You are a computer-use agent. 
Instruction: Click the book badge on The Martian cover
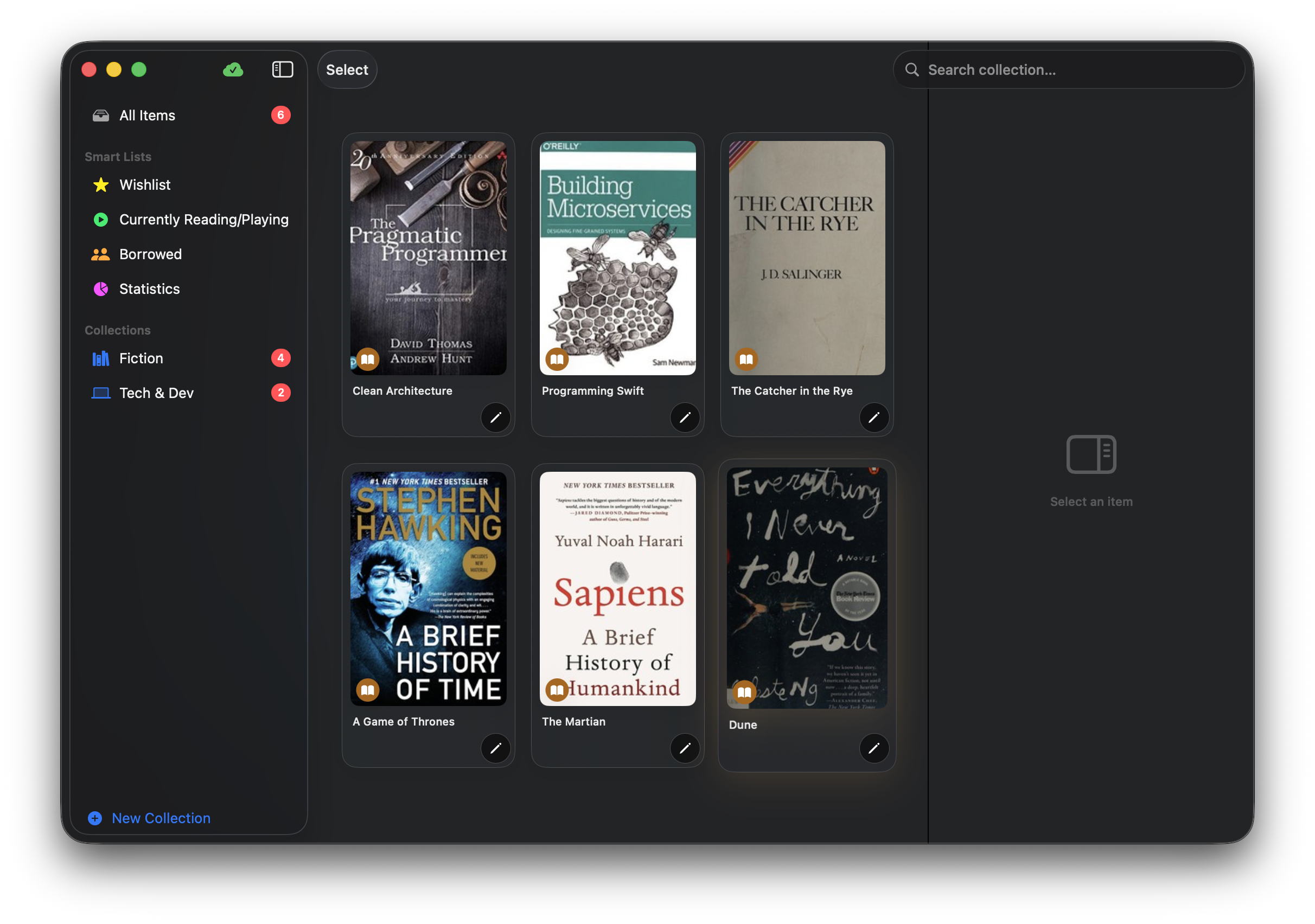point(557,690)
